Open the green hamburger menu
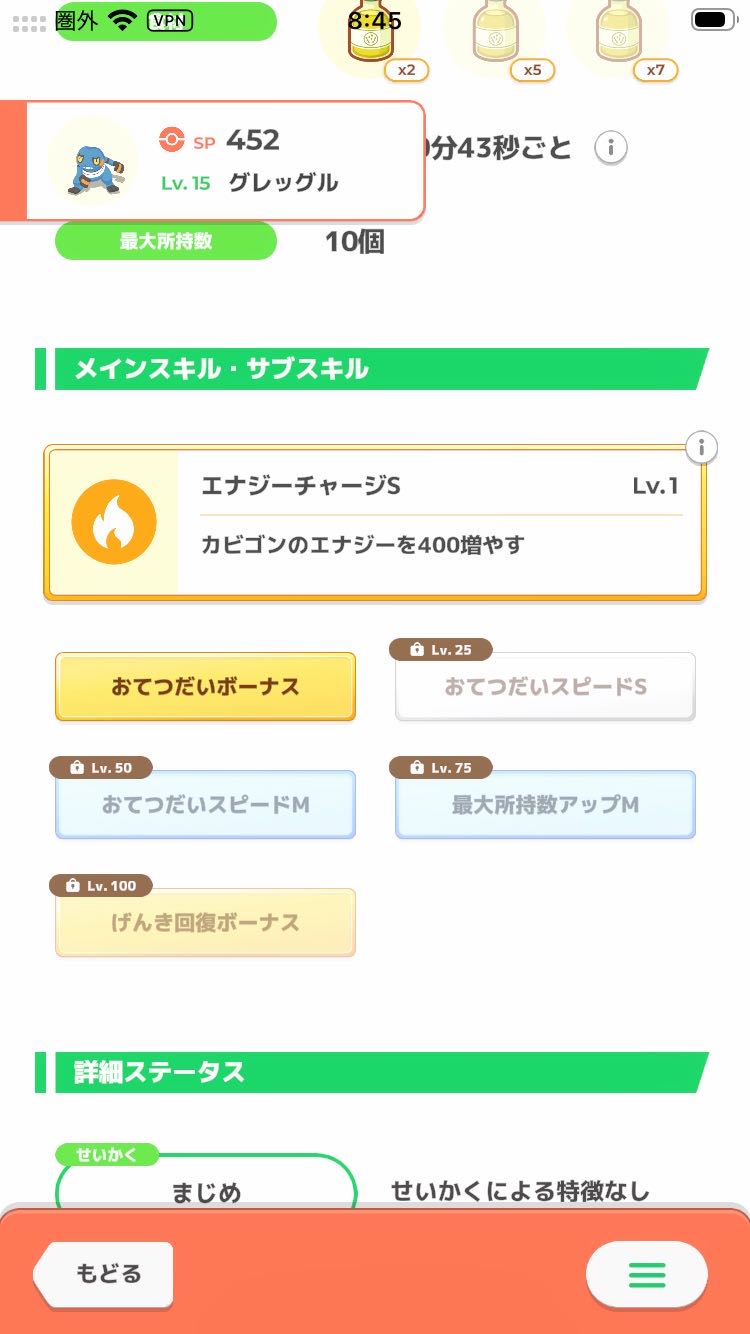Viewport: 750px width, 1334px height. [x=646, y=1274]
